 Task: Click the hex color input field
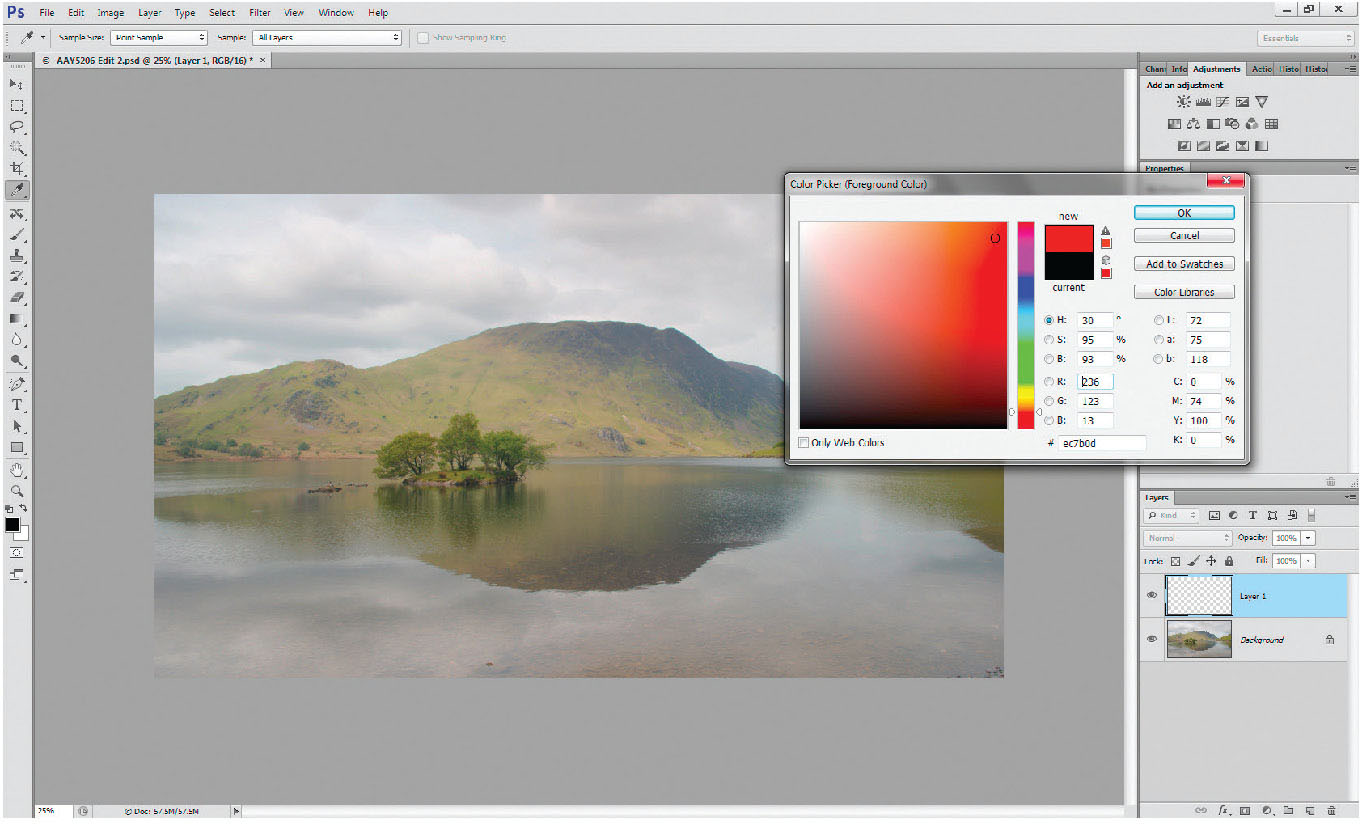tap(1102, 442)
